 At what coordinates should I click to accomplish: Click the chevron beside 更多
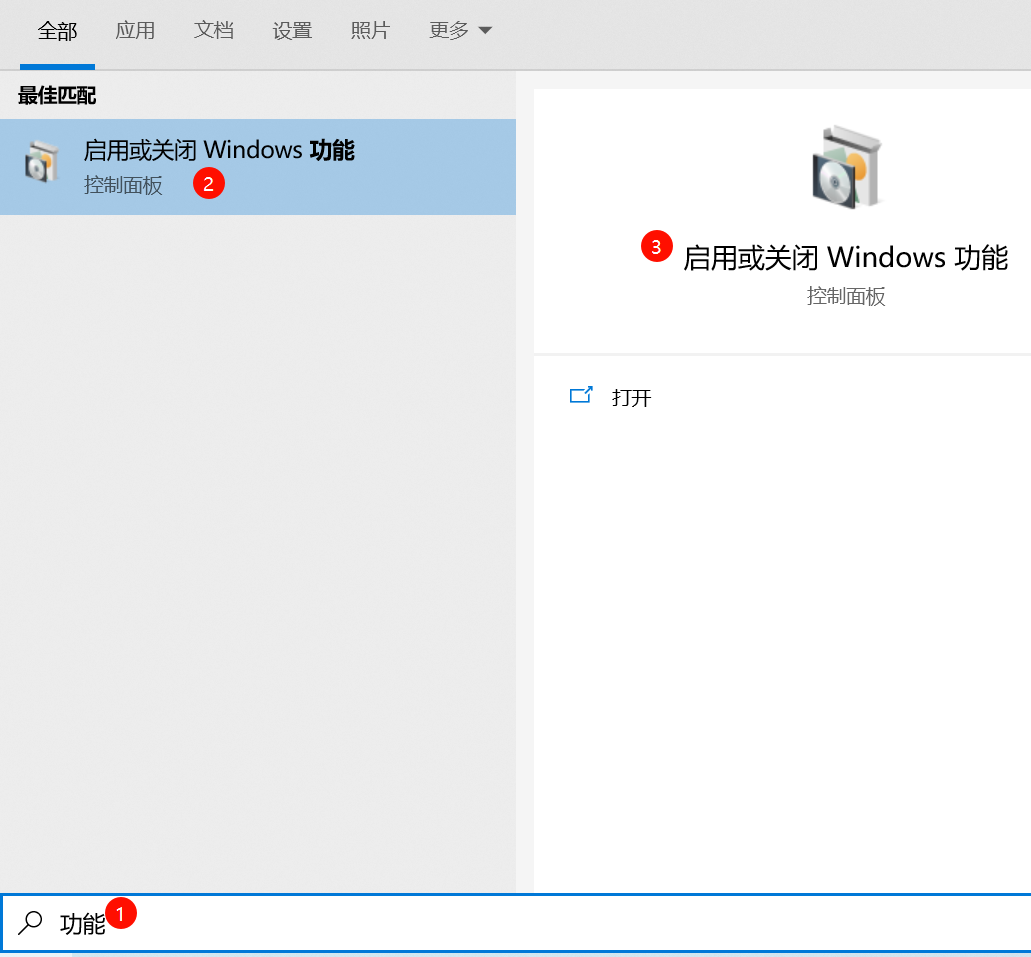click(x=487, y=31)
